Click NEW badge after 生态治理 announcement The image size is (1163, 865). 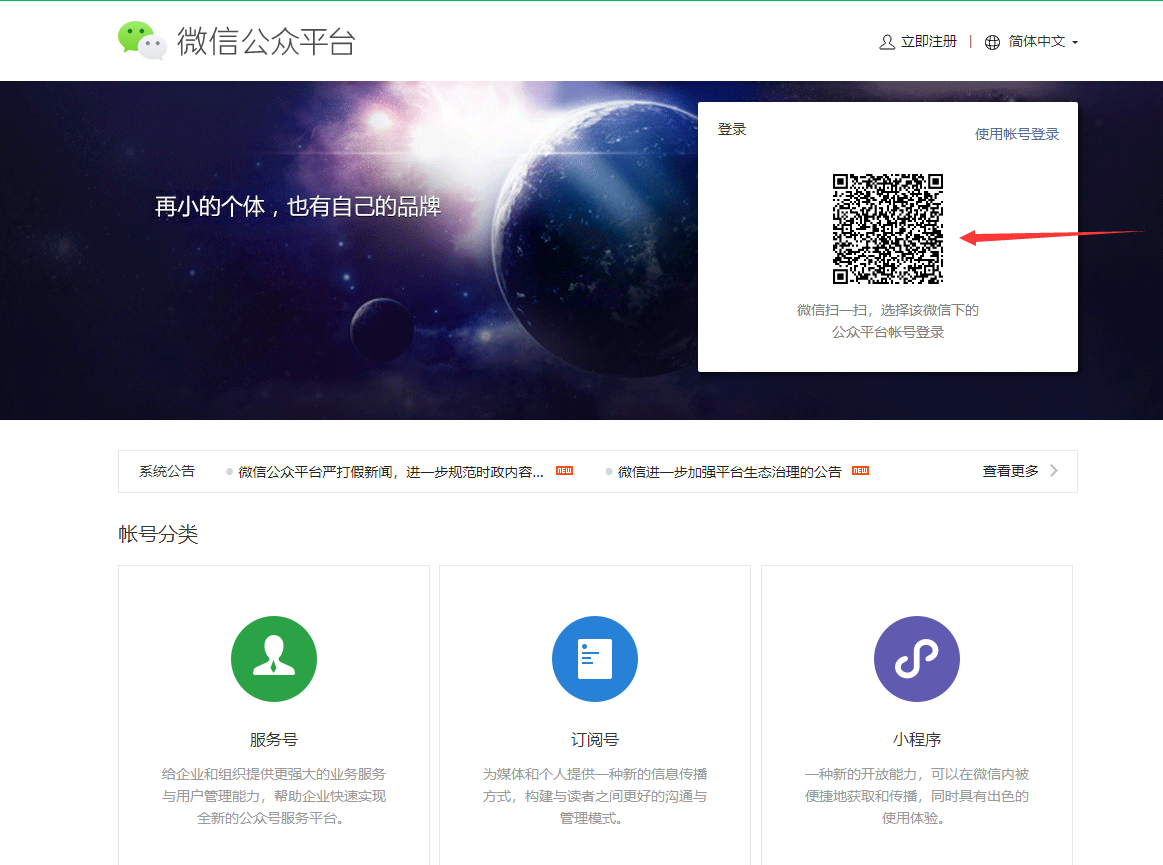pos(860,470)
